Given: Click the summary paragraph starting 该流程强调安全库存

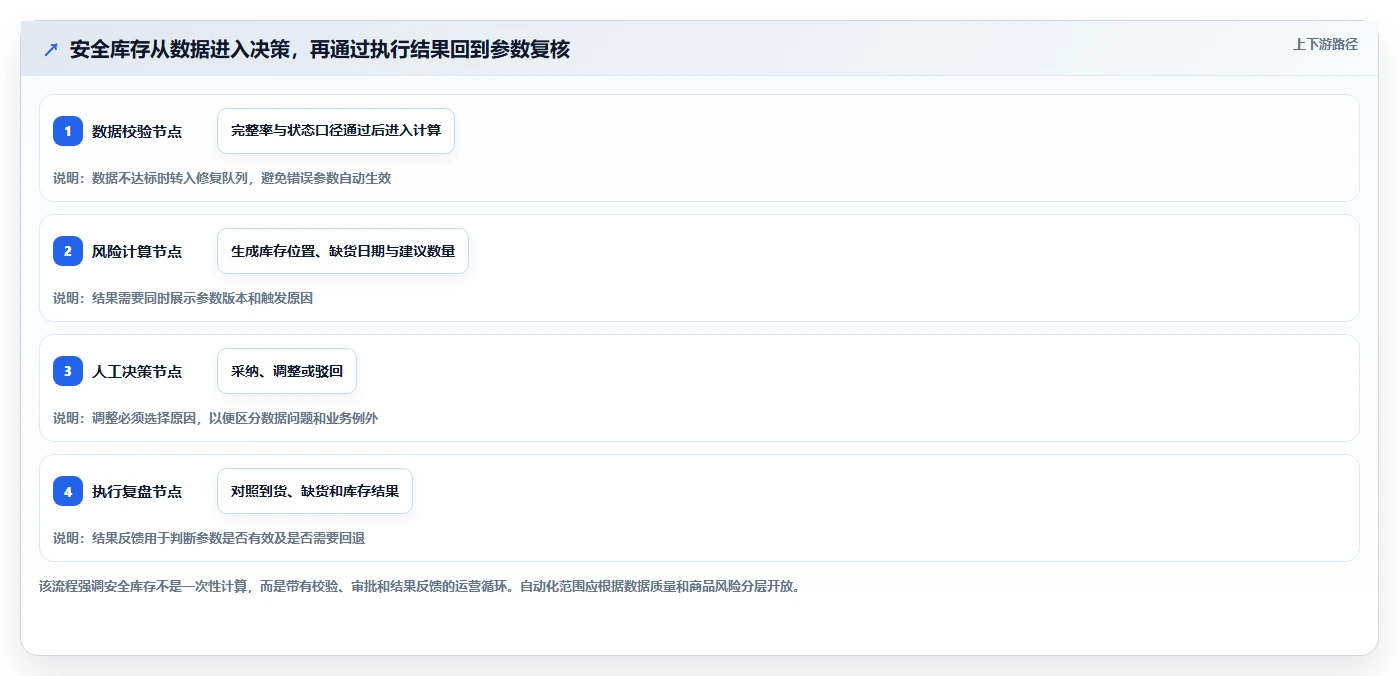Looking at the screenshot, I should [x=419, y=586].
